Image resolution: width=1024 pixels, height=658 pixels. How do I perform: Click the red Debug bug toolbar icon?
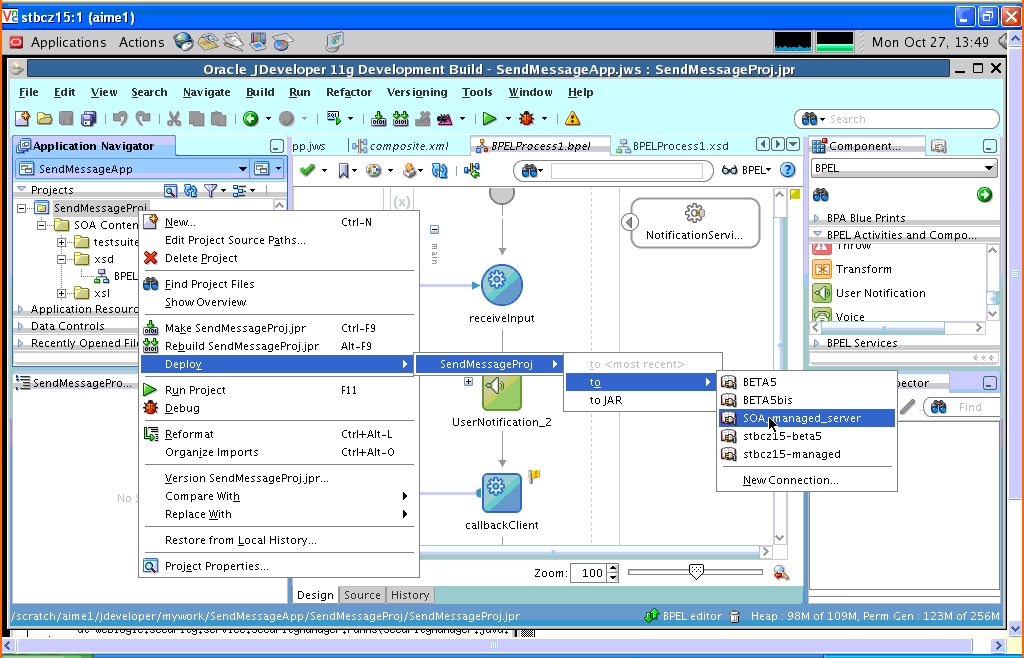click(x=526, y=119)
